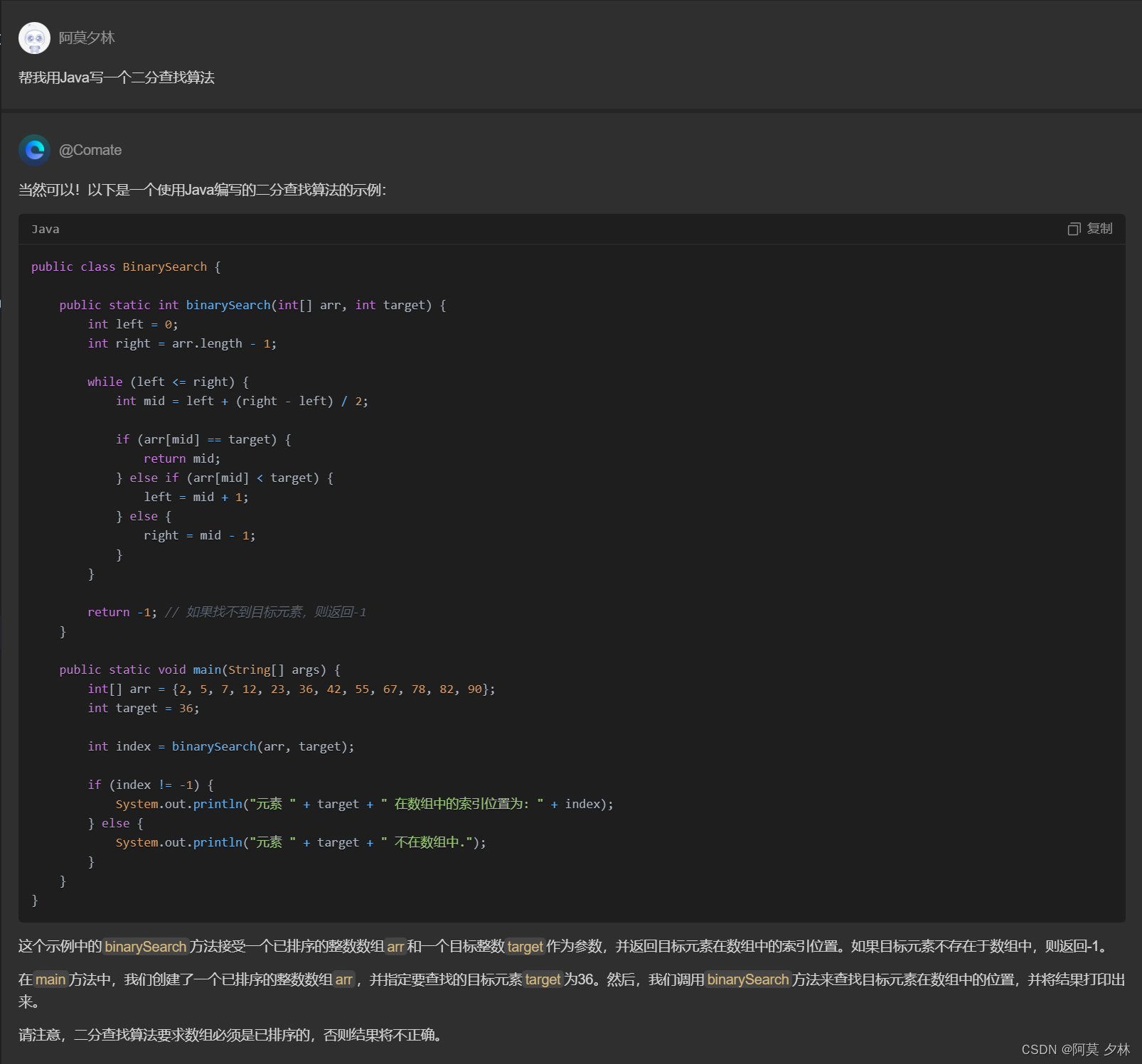This screenshot has width=1142, height=1064.
Task: Click the line 'int right = arr.length - 1;'
Action: (182, 343)
